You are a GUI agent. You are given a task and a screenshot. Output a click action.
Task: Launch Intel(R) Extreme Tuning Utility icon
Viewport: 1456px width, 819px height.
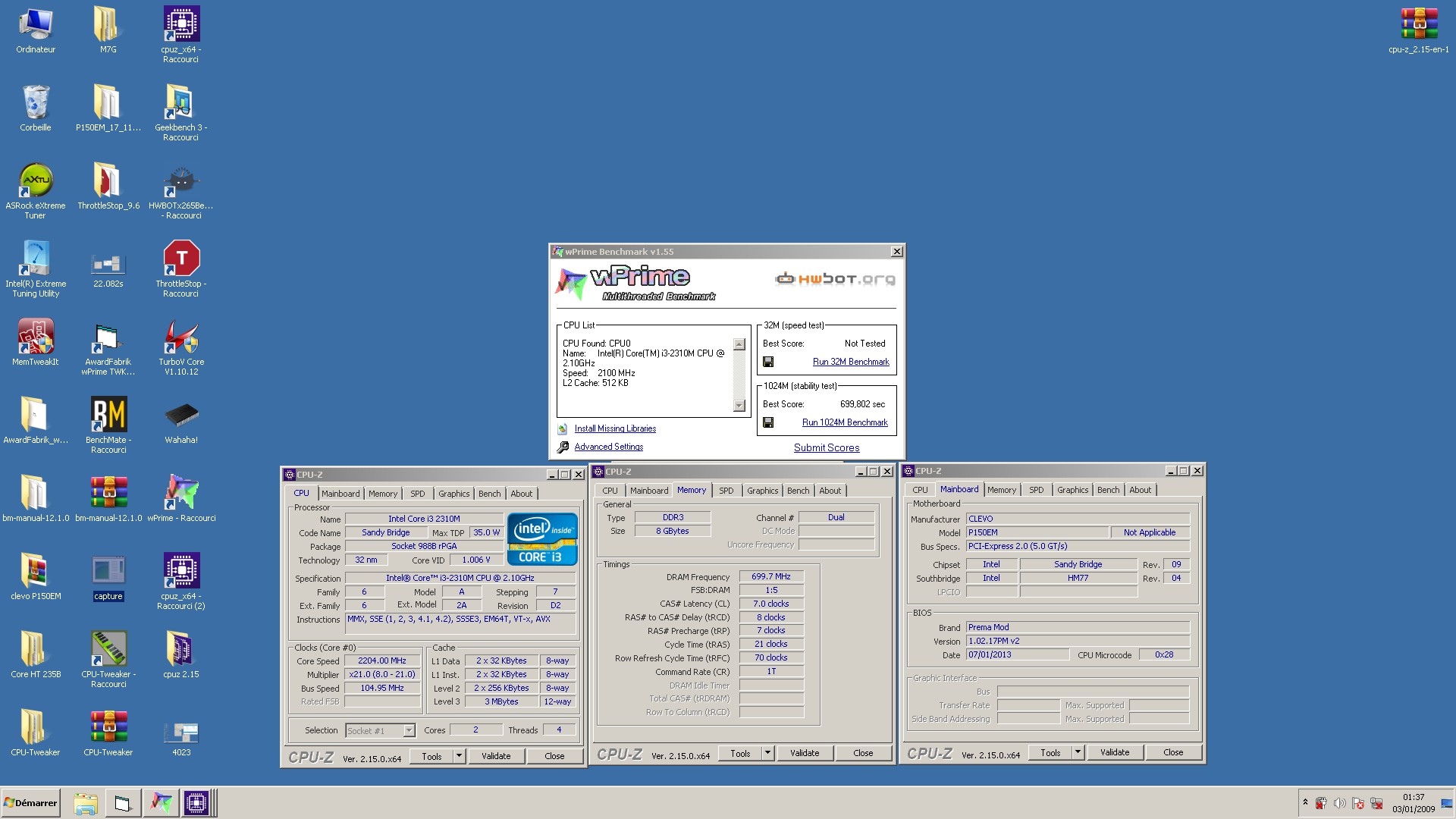click(36, 268)
